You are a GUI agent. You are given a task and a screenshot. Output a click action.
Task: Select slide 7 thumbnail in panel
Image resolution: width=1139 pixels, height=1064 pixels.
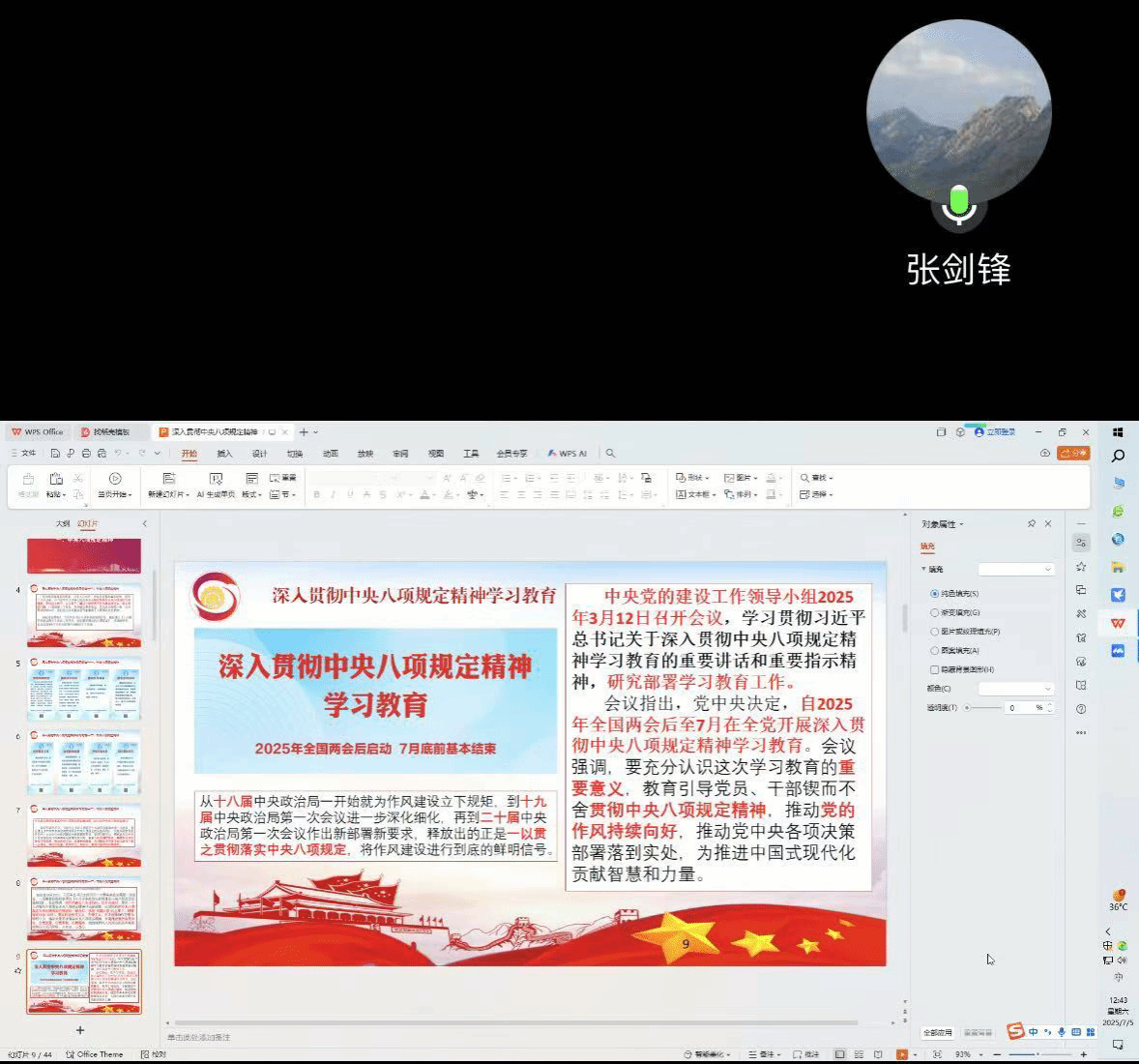click(84, 835)
